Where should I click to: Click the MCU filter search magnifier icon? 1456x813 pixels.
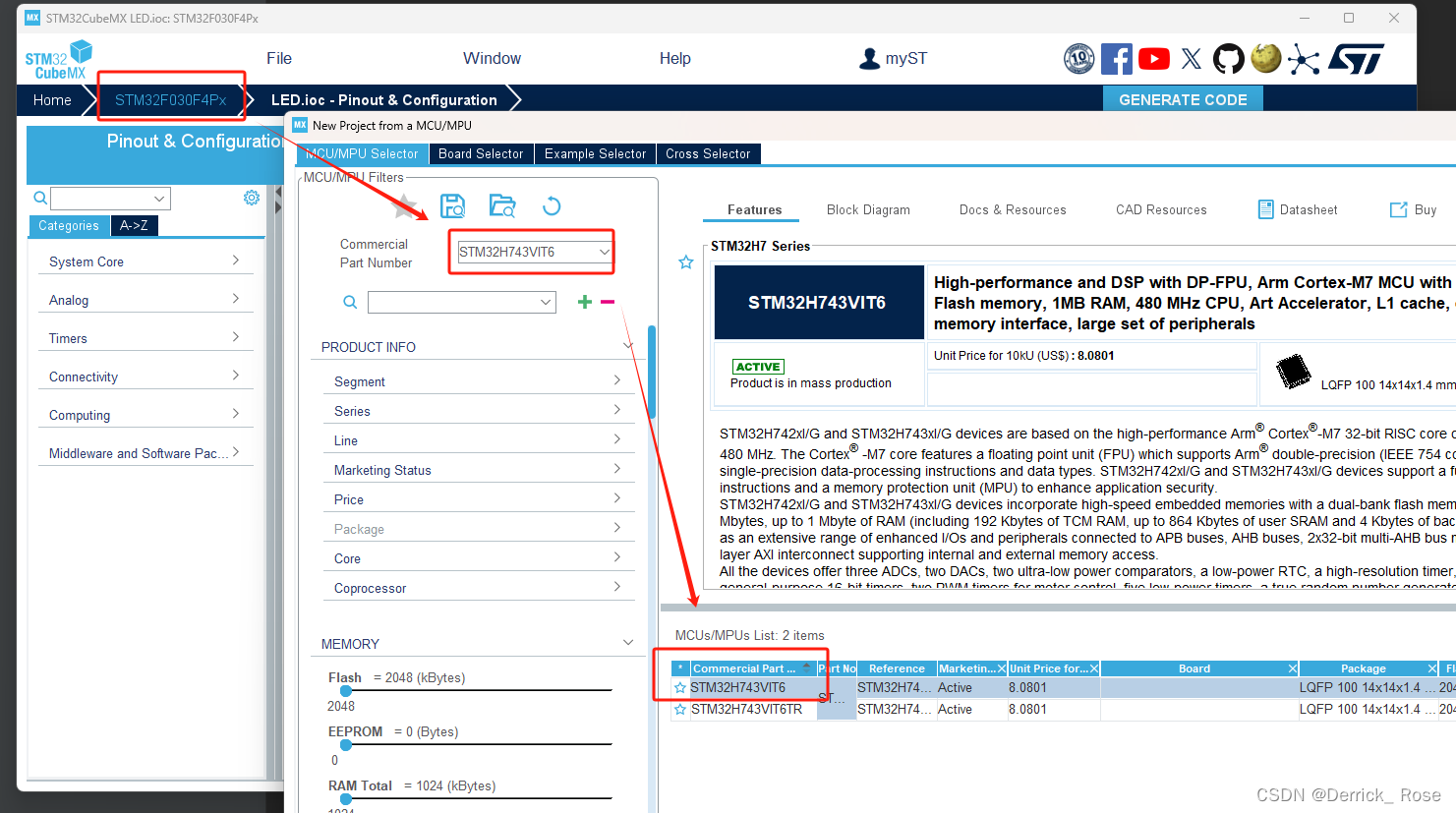coord(350,303)
